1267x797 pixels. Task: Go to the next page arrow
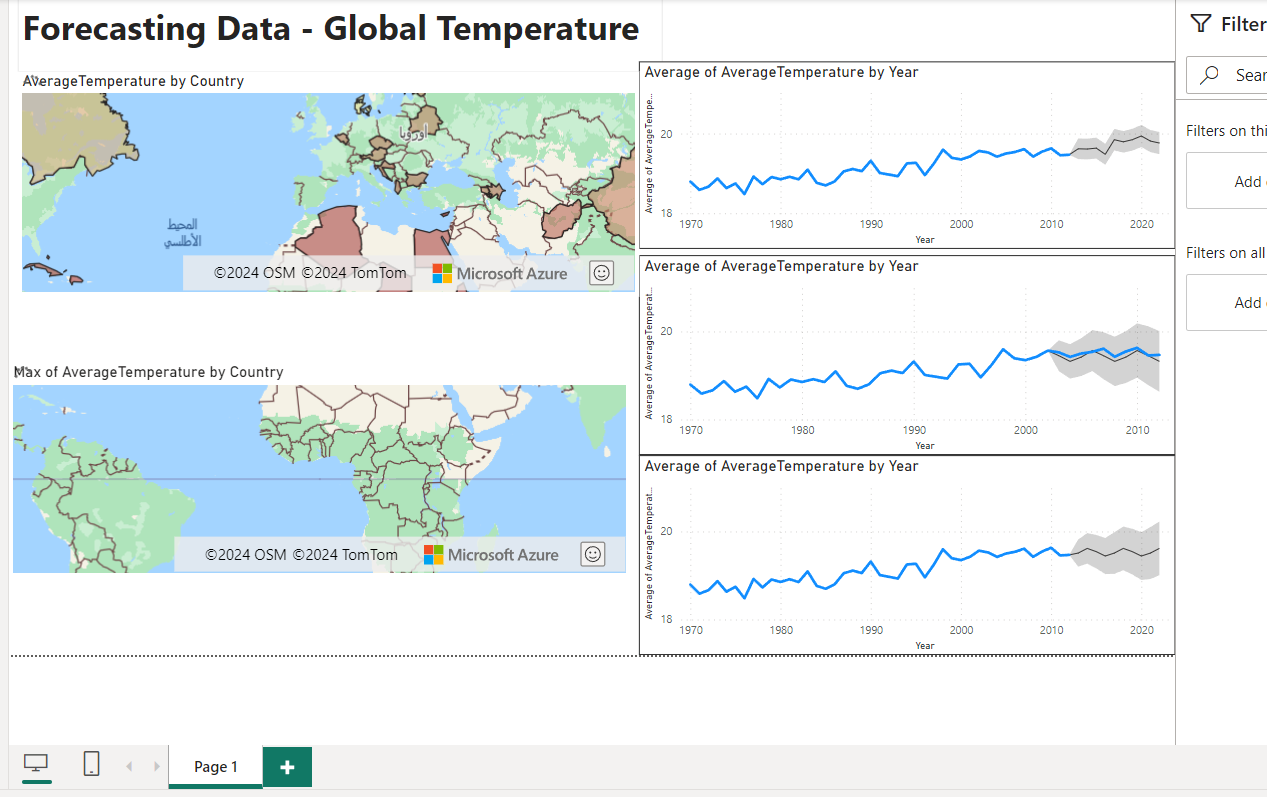click(156, 766)
